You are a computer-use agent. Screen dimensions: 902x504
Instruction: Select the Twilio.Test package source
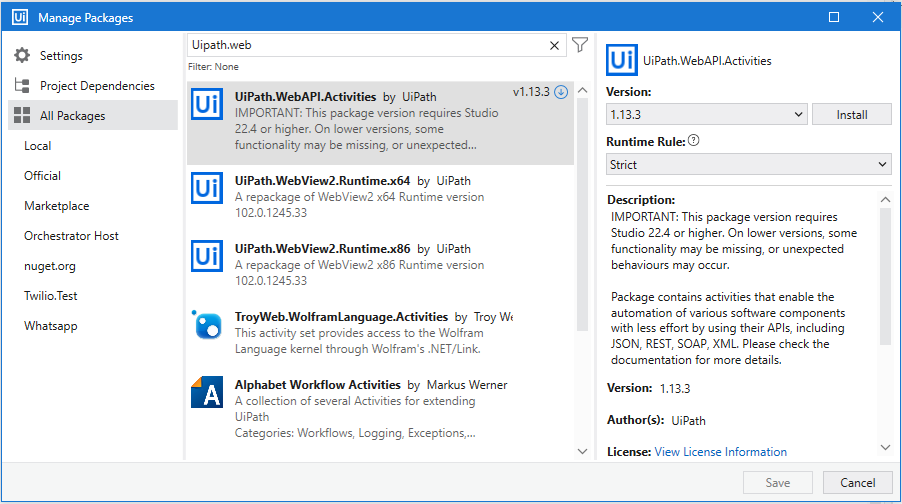coord(50,296)
